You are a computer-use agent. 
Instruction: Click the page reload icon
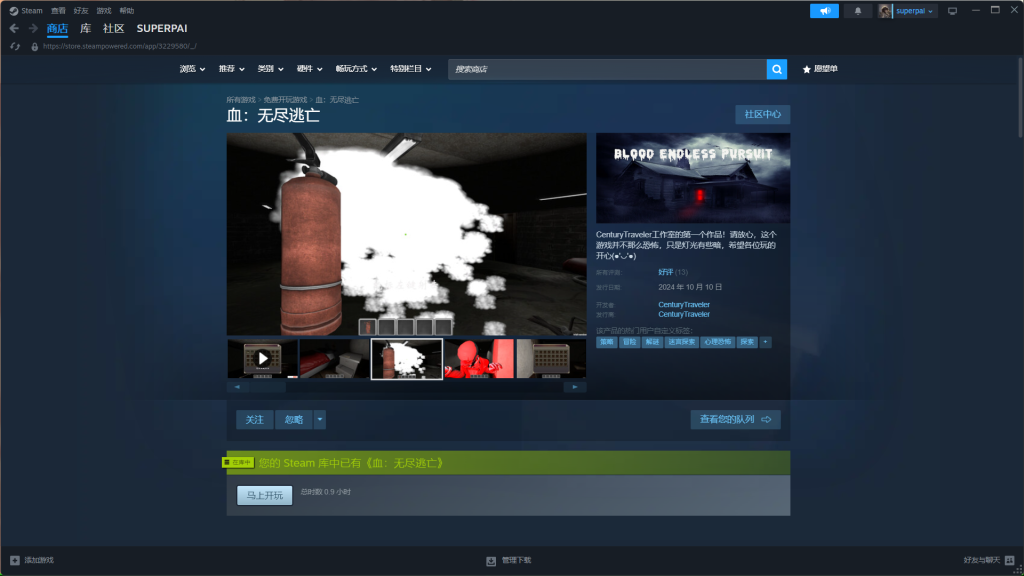click(15, 46)
